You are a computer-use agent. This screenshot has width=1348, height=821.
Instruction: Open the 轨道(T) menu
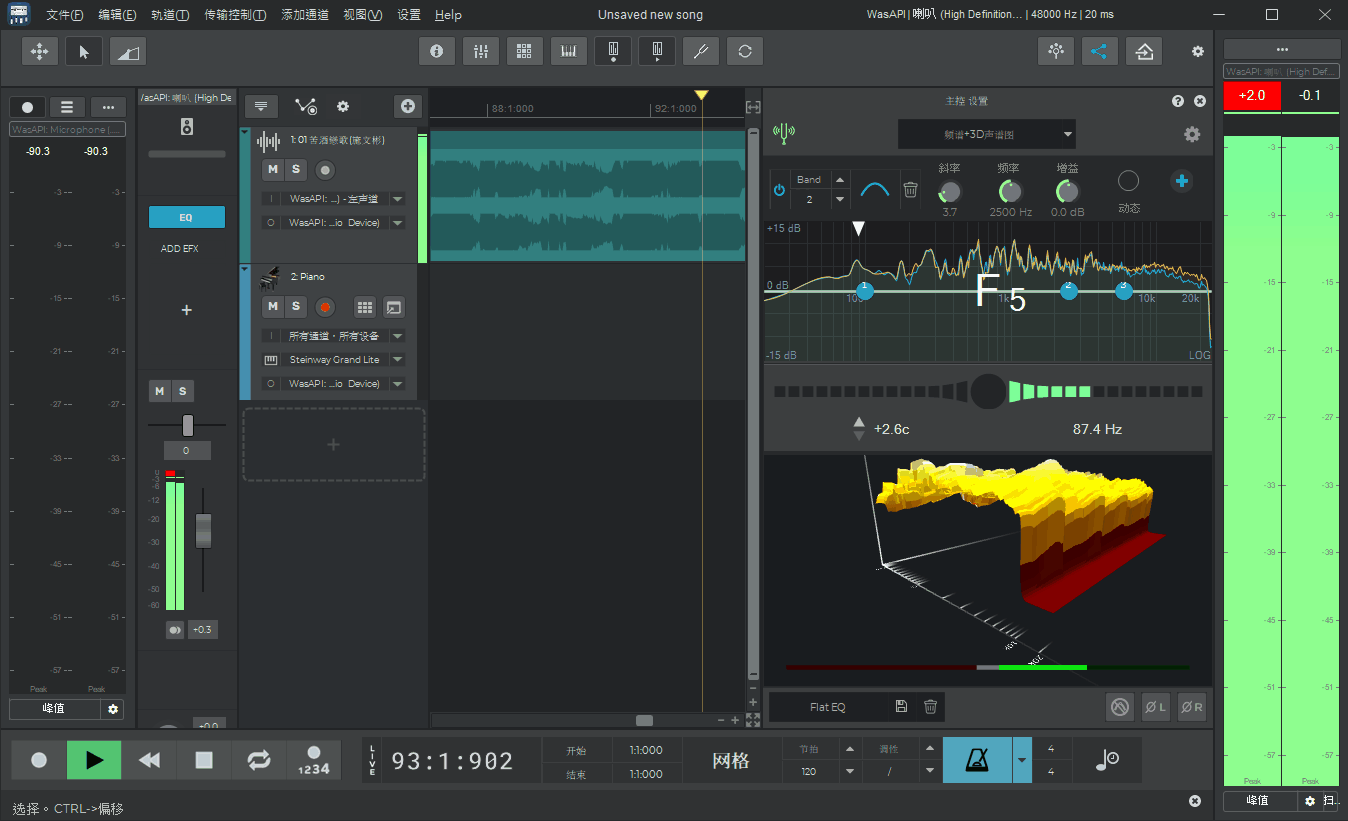coord(169,15)
